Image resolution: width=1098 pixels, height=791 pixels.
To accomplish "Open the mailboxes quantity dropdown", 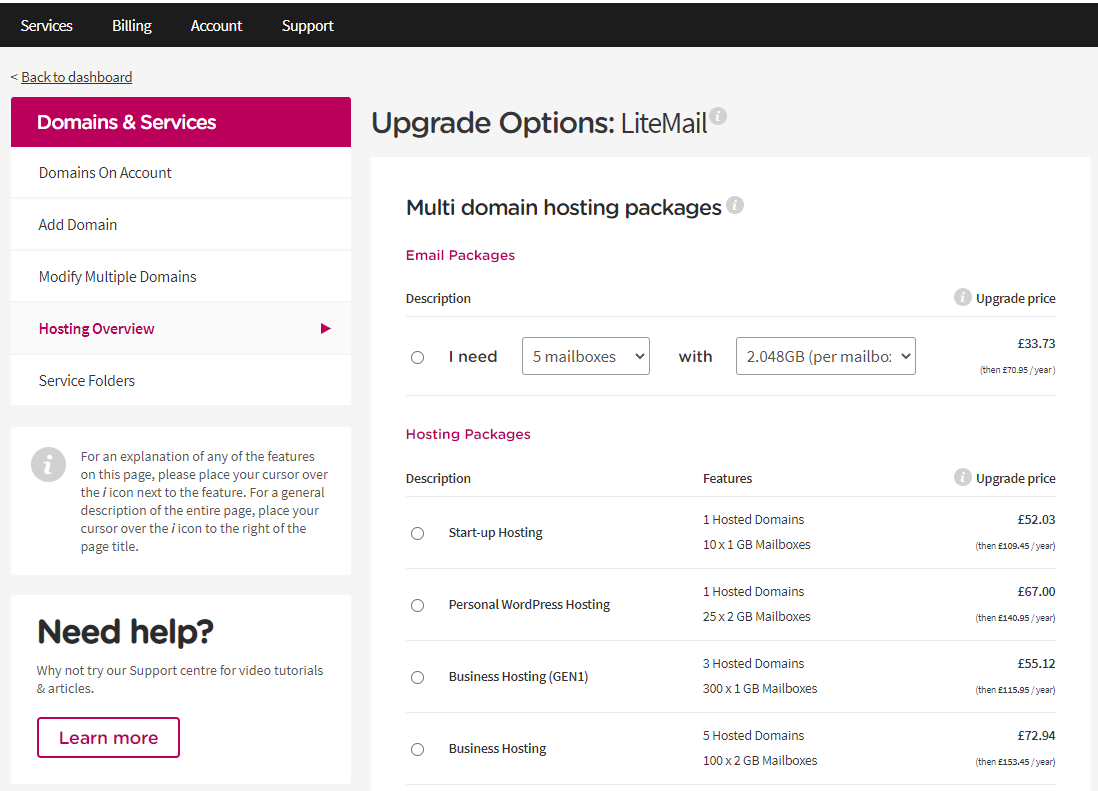I will [585, 355].
